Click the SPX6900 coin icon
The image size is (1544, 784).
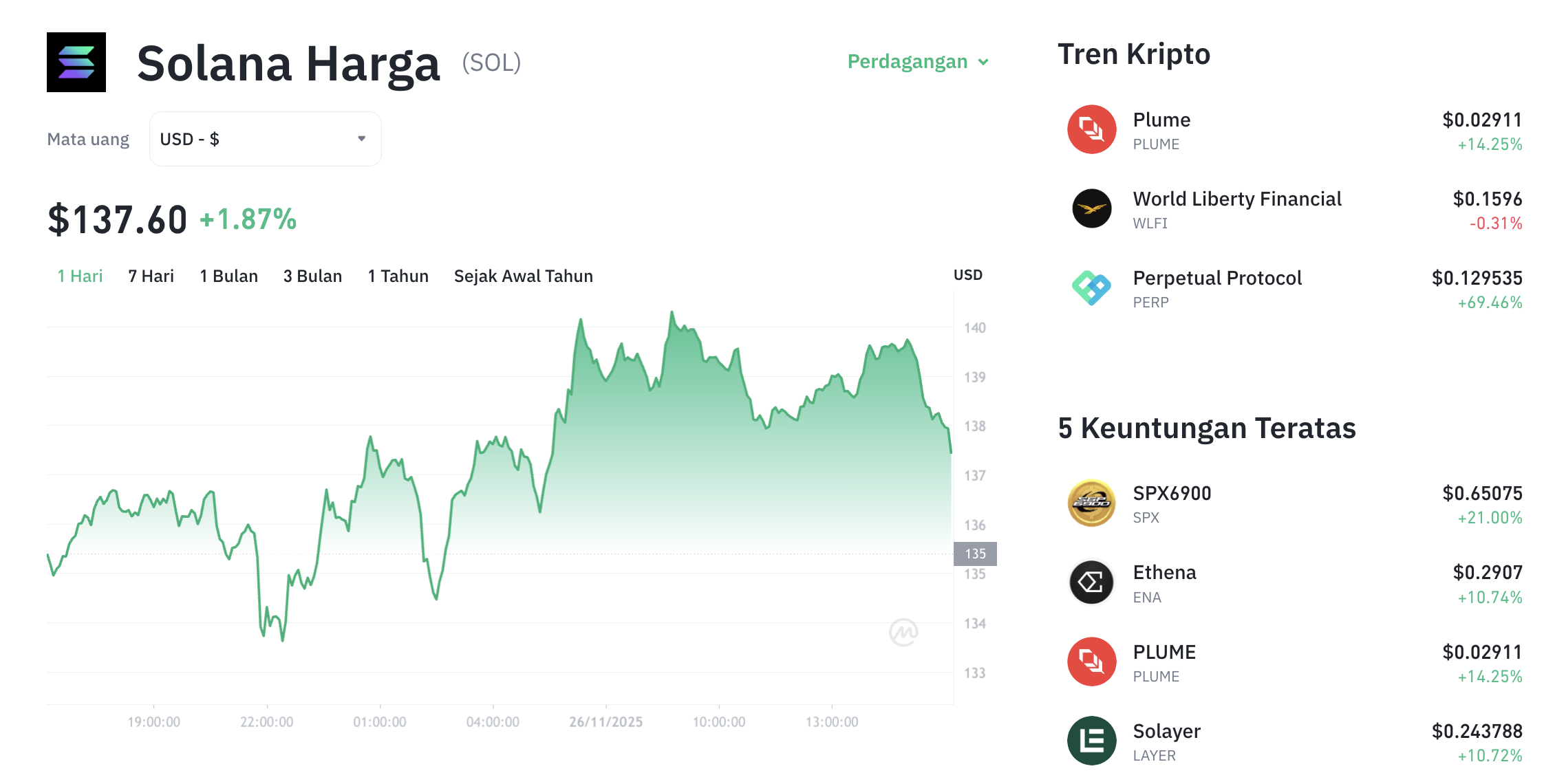click(1091, 503)
